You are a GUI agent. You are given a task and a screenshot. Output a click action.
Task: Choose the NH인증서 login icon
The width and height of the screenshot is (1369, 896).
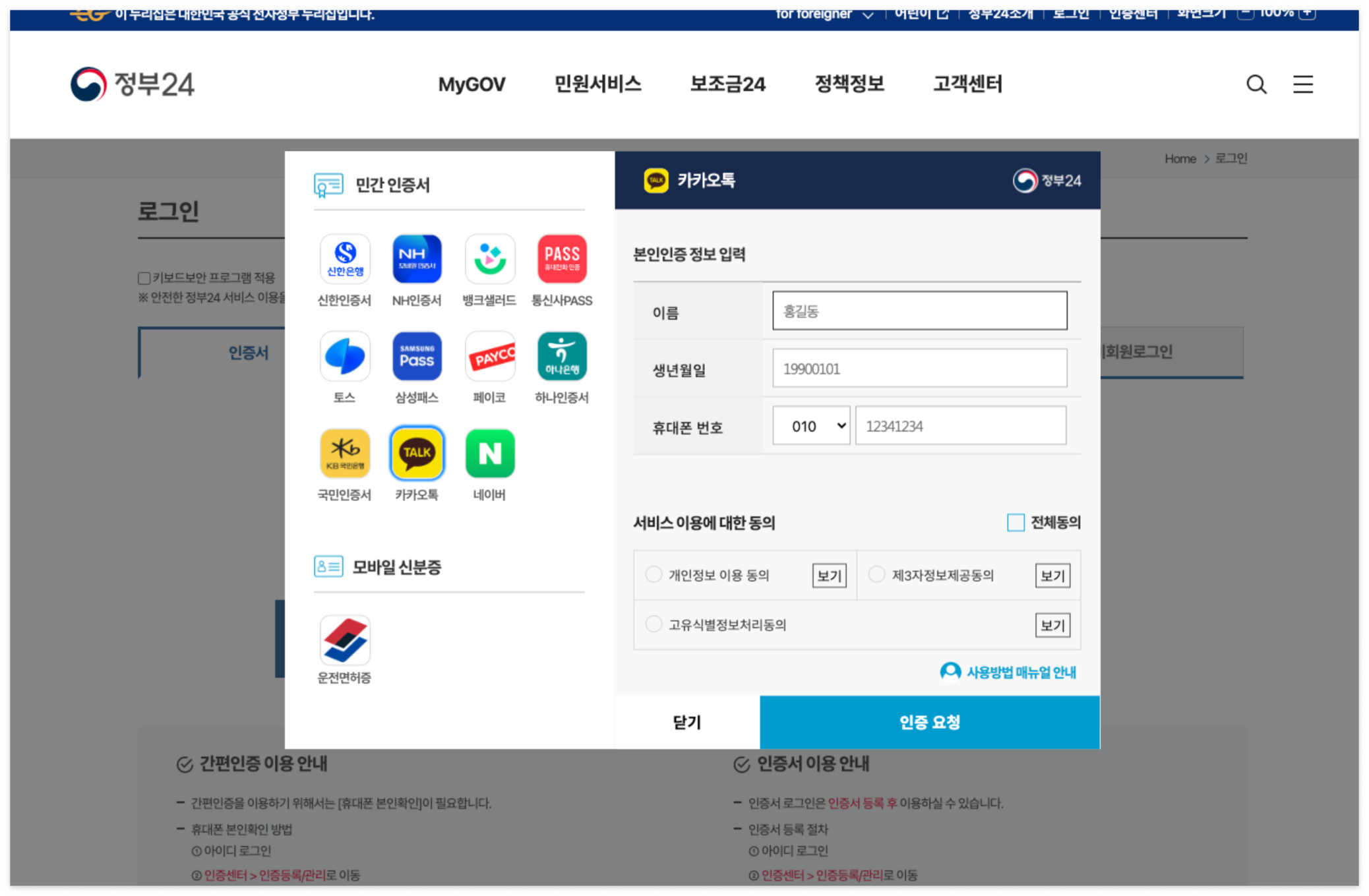point(417,258)
